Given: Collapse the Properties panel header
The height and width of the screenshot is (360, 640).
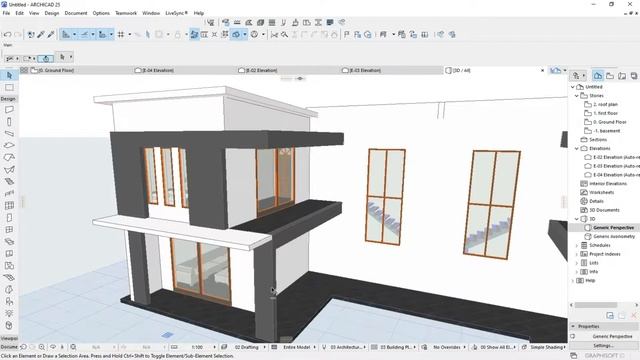Looking at the screenshot, I should [x=573, y=327].
